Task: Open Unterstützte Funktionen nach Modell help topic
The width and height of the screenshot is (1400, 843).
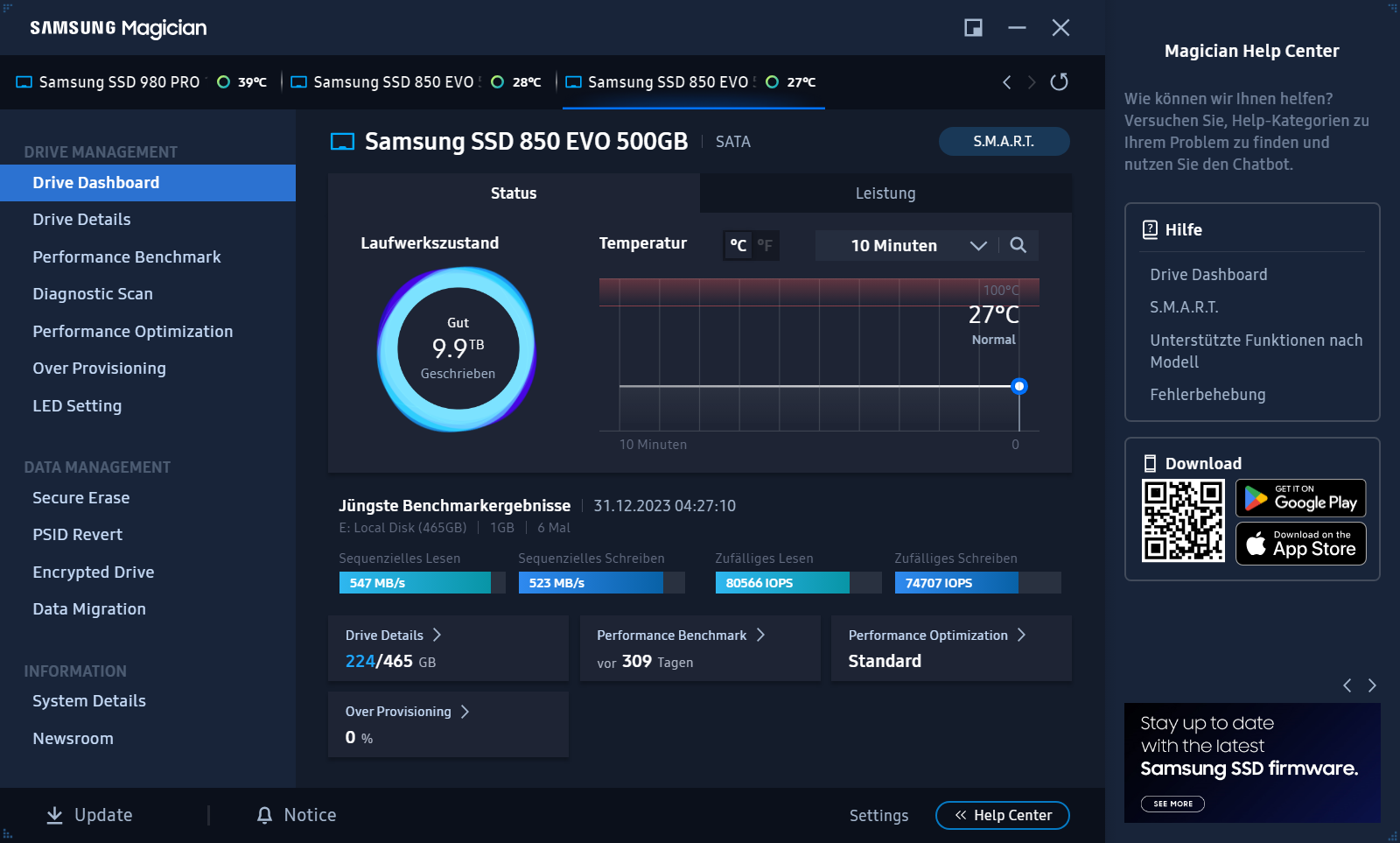Action: click(1256, 351)
